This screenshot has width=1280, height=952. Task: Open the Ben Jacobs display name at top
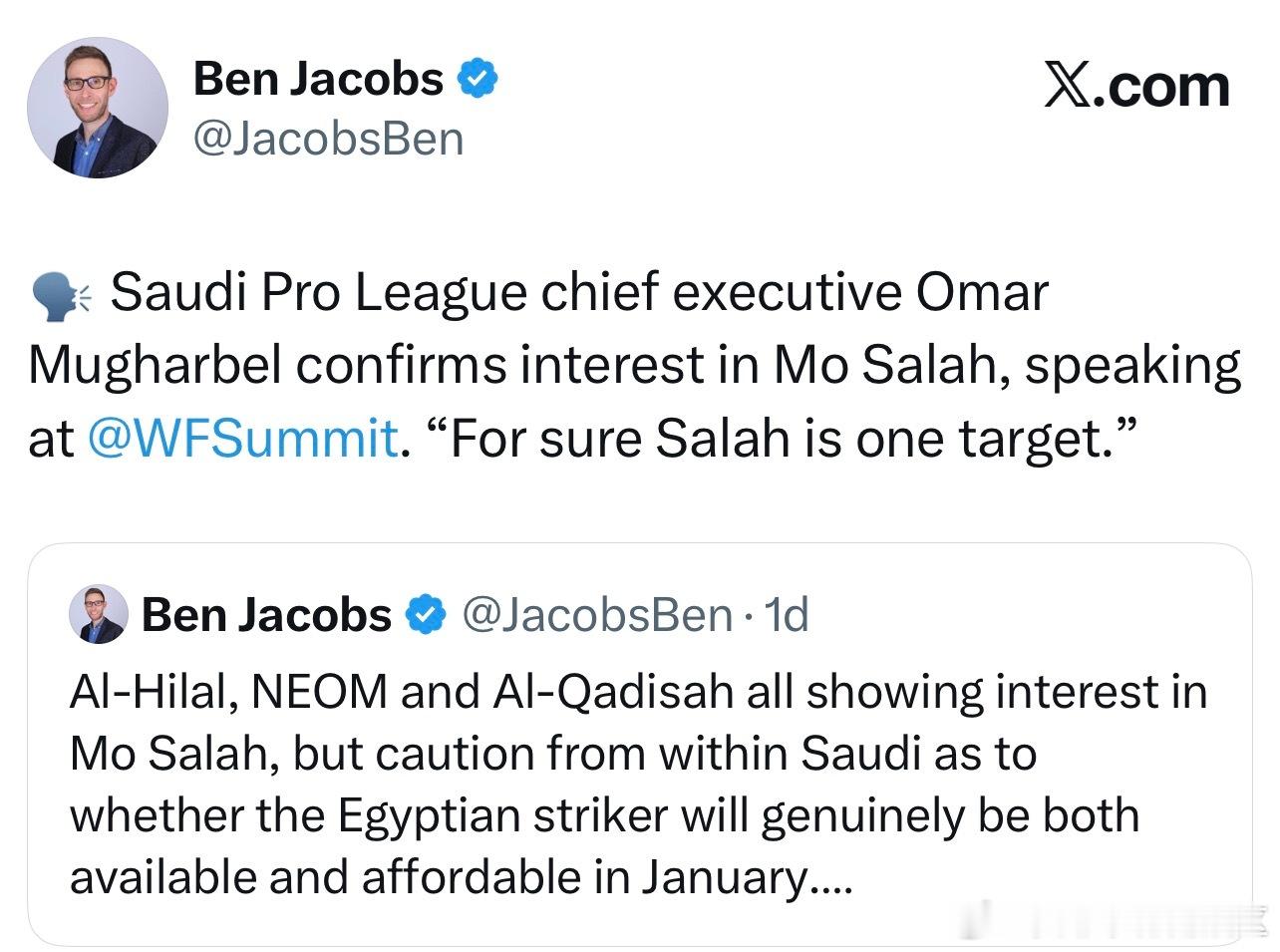[x=318, y=79]
